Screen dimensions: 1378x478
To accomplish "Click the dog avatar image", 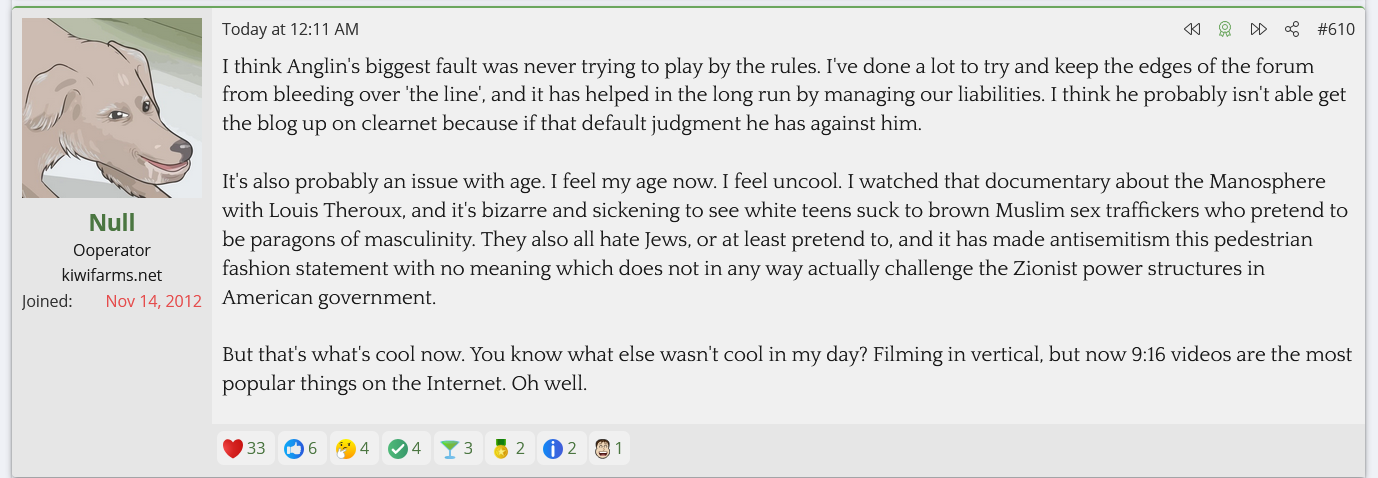I will click(x=112, y=108).
